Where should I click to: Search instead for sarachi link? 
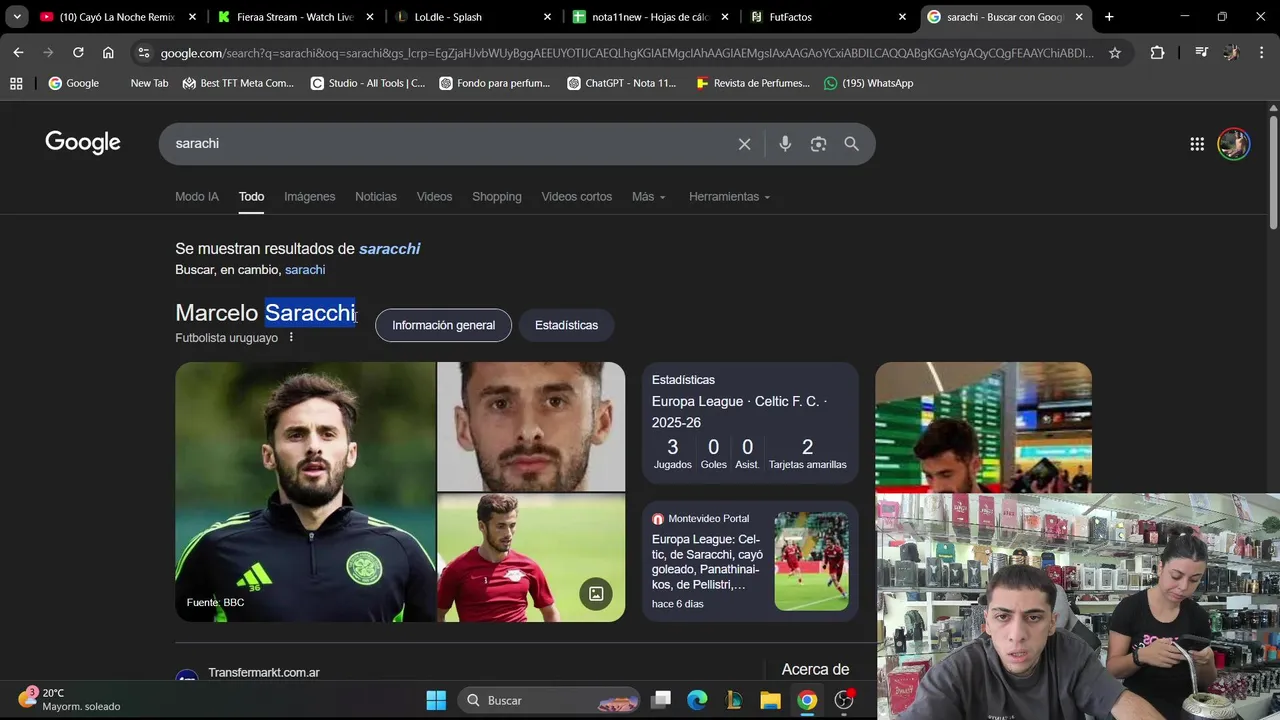(305, 270)
